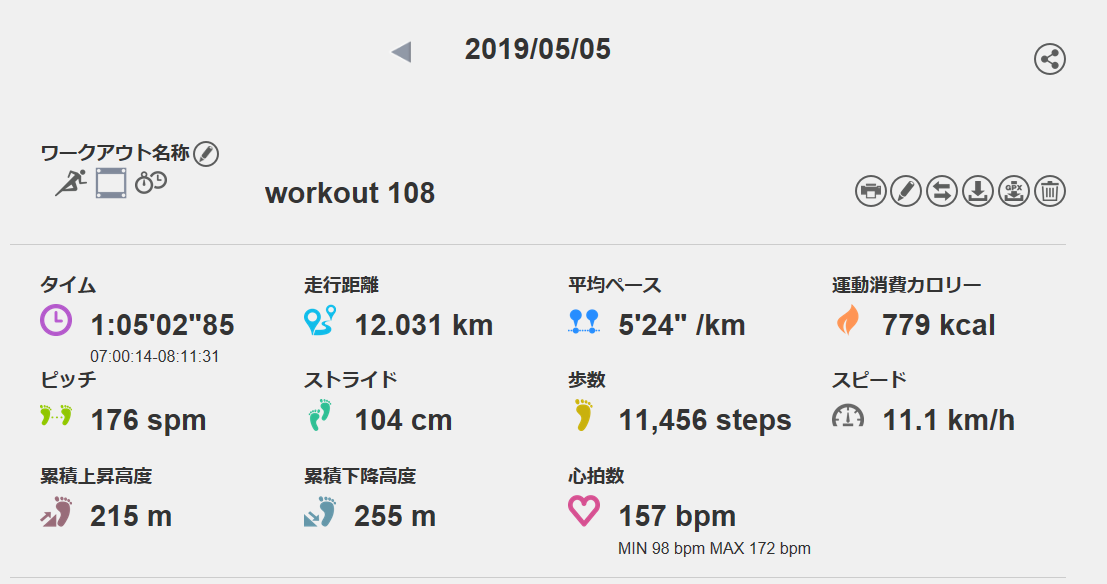Click the speedometer icon
The image size is (1107, 584).
[848, 416]
